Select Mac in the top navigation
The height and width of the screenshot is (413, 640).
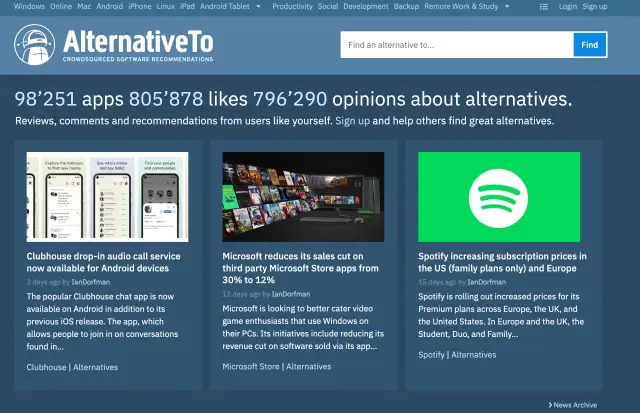point(84,7)
